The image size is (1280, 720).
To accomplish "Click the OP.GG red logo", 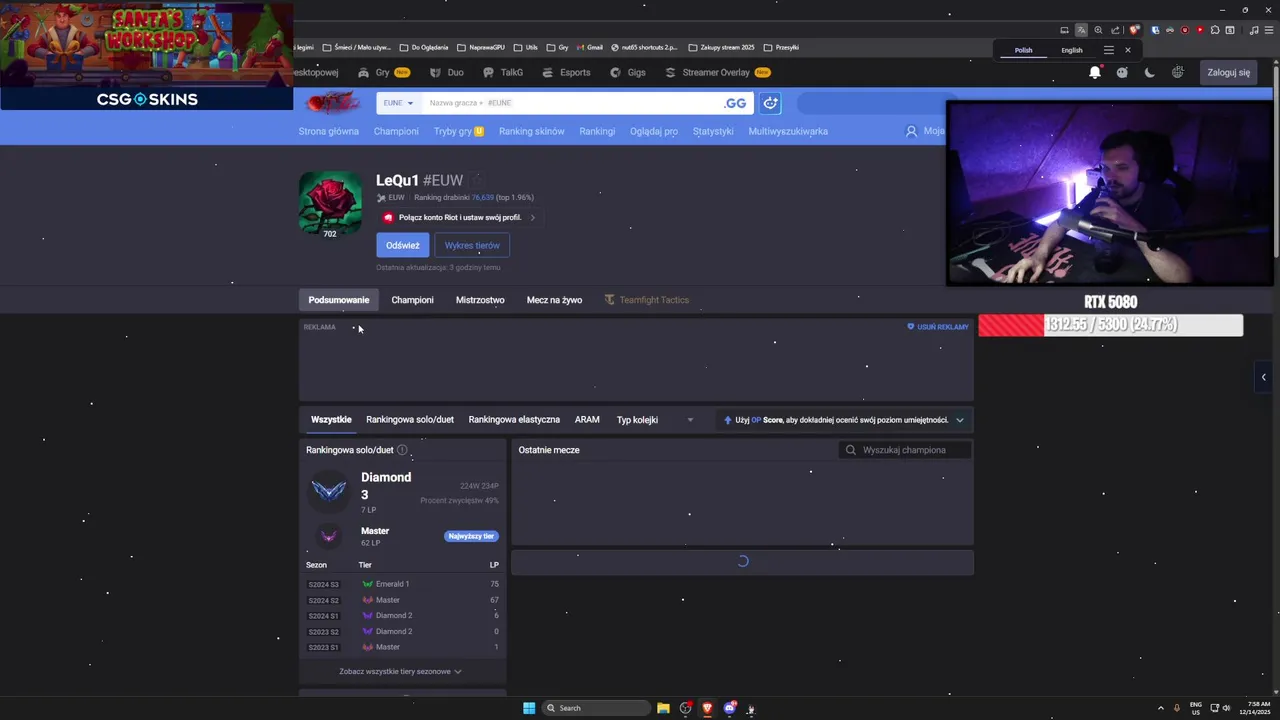I will (x=332, y=102).
